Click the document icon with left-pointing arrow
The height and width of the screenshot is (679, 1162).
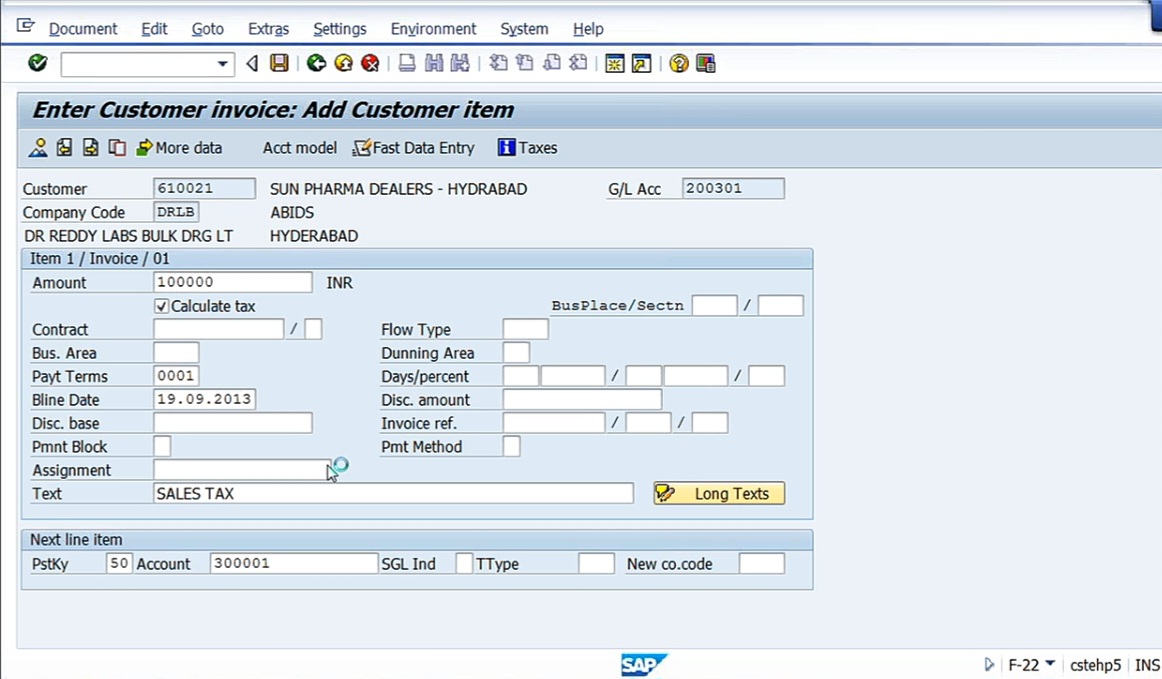(64, 148)
